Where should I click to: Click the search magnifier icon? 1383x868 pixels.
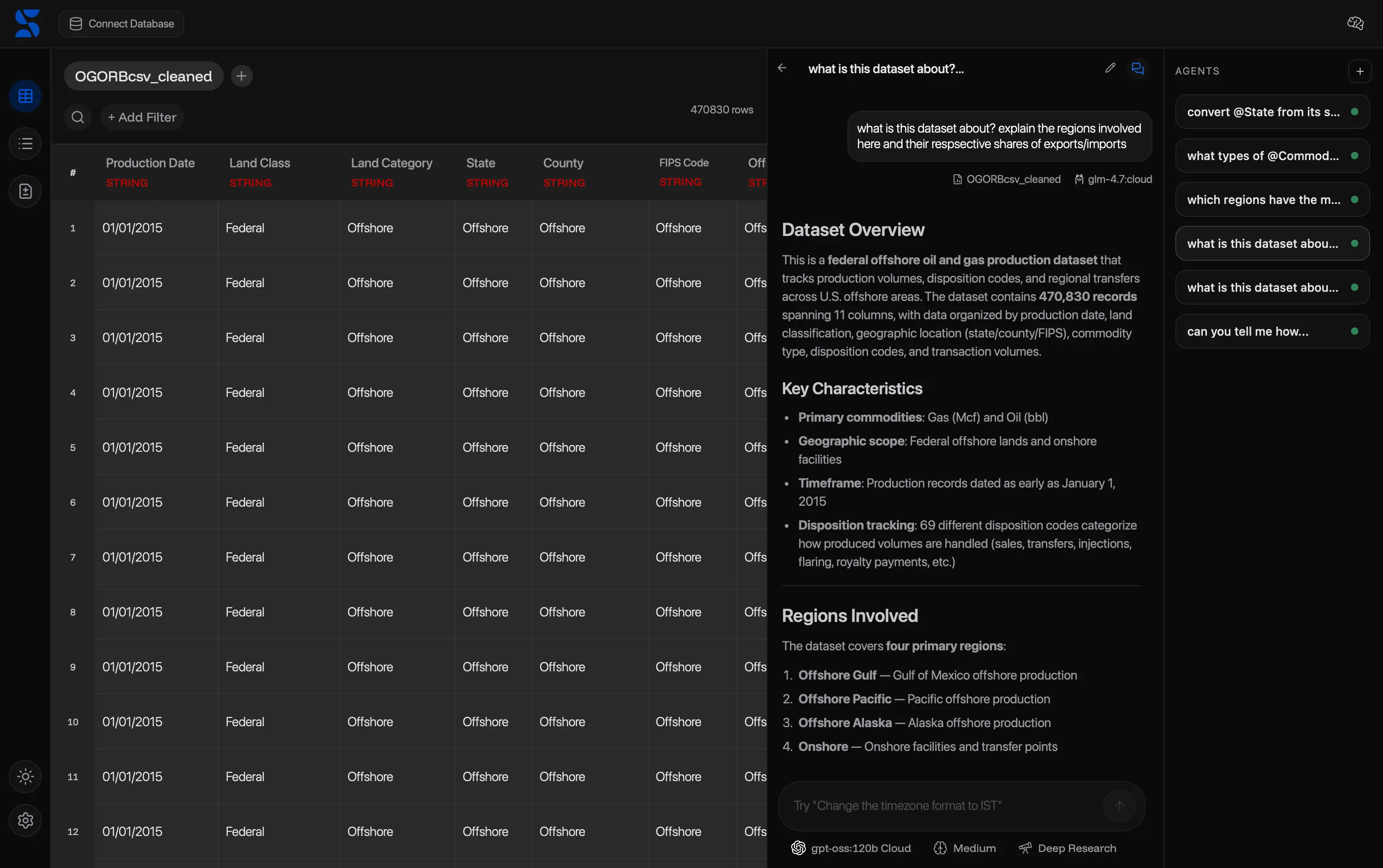(77, 117)
